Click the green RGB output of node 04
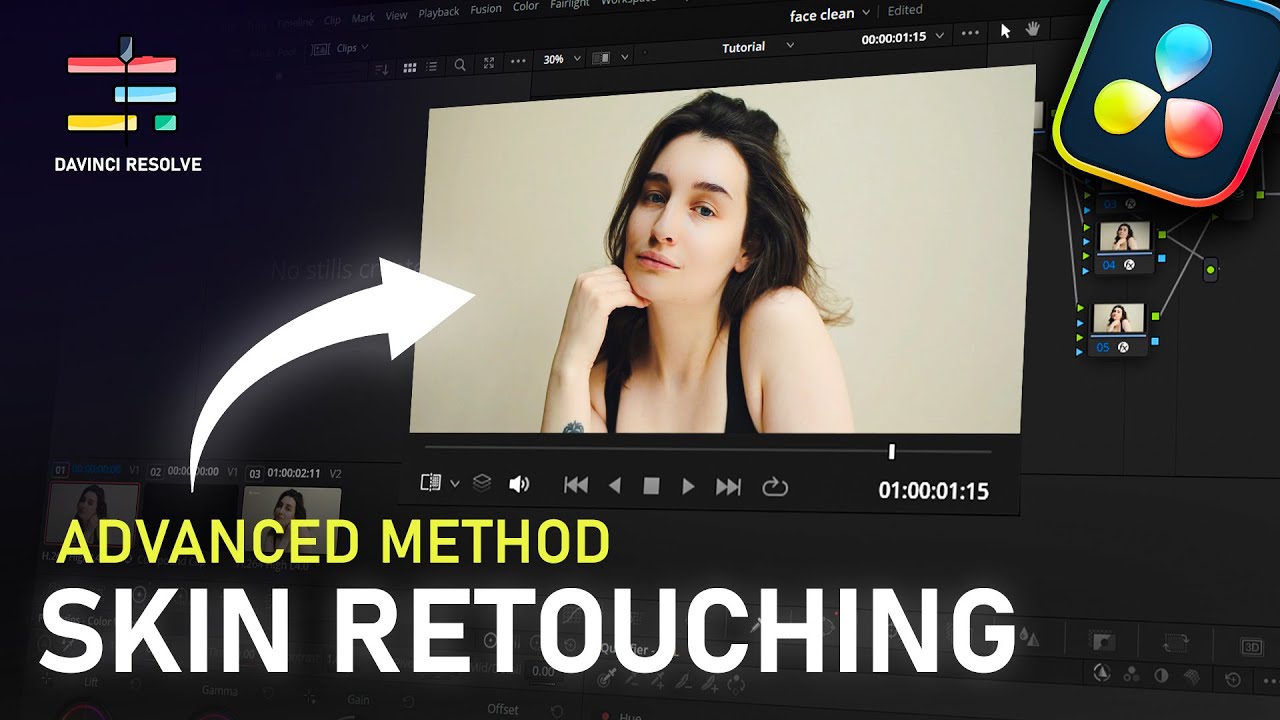Viewport: 1280px width, 720px height. (1162, 236)
